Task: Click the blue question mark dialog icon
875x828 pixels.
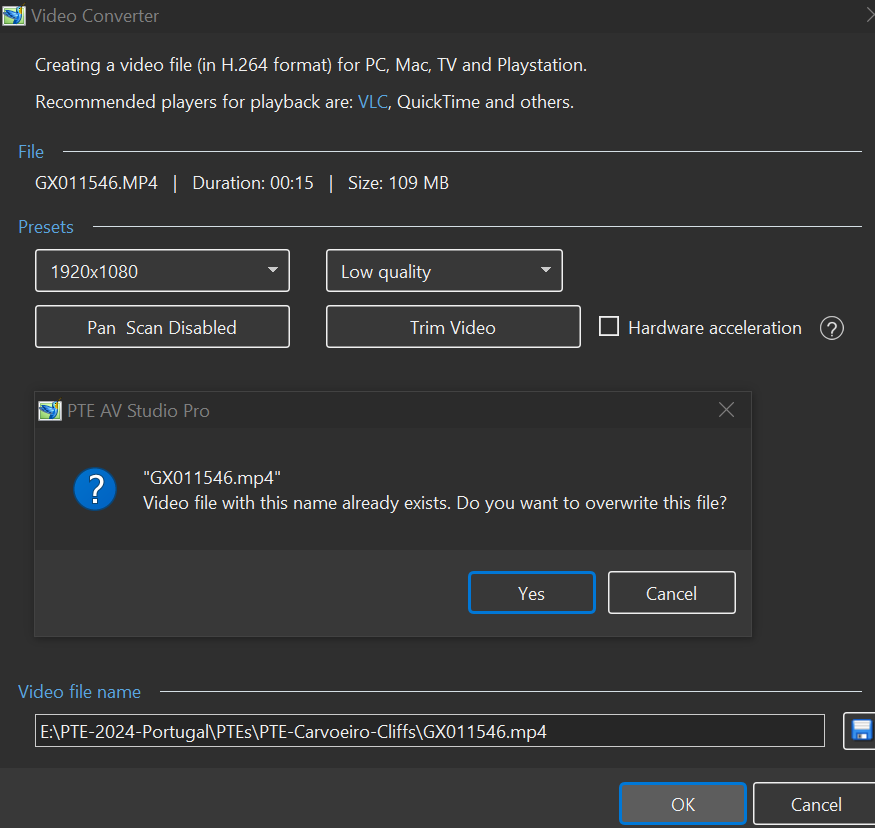Action: tap(95, 489)
